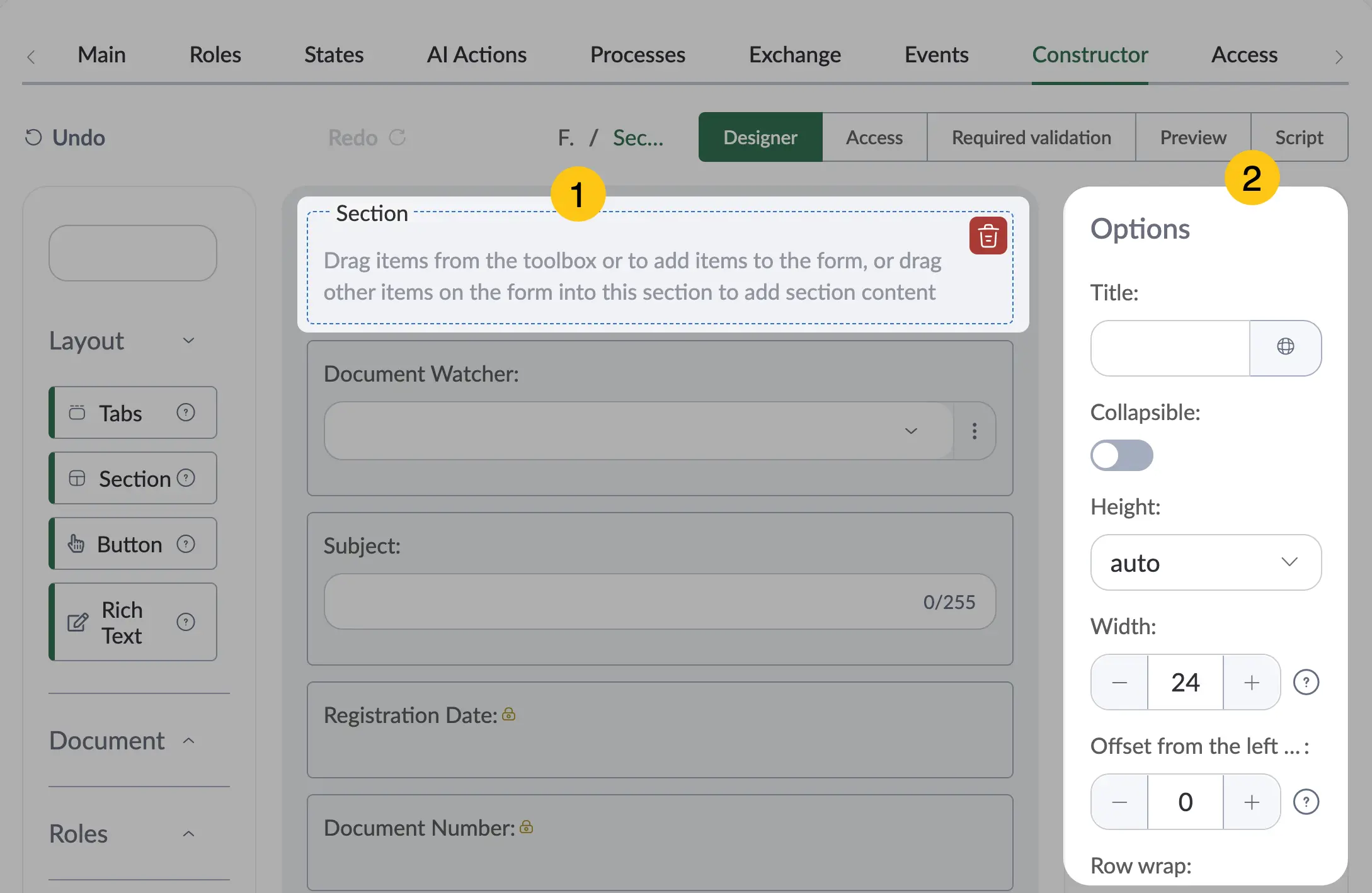Select the Button toolbox item
This screenshot has height=893, width=1372.
coord(133,543)
